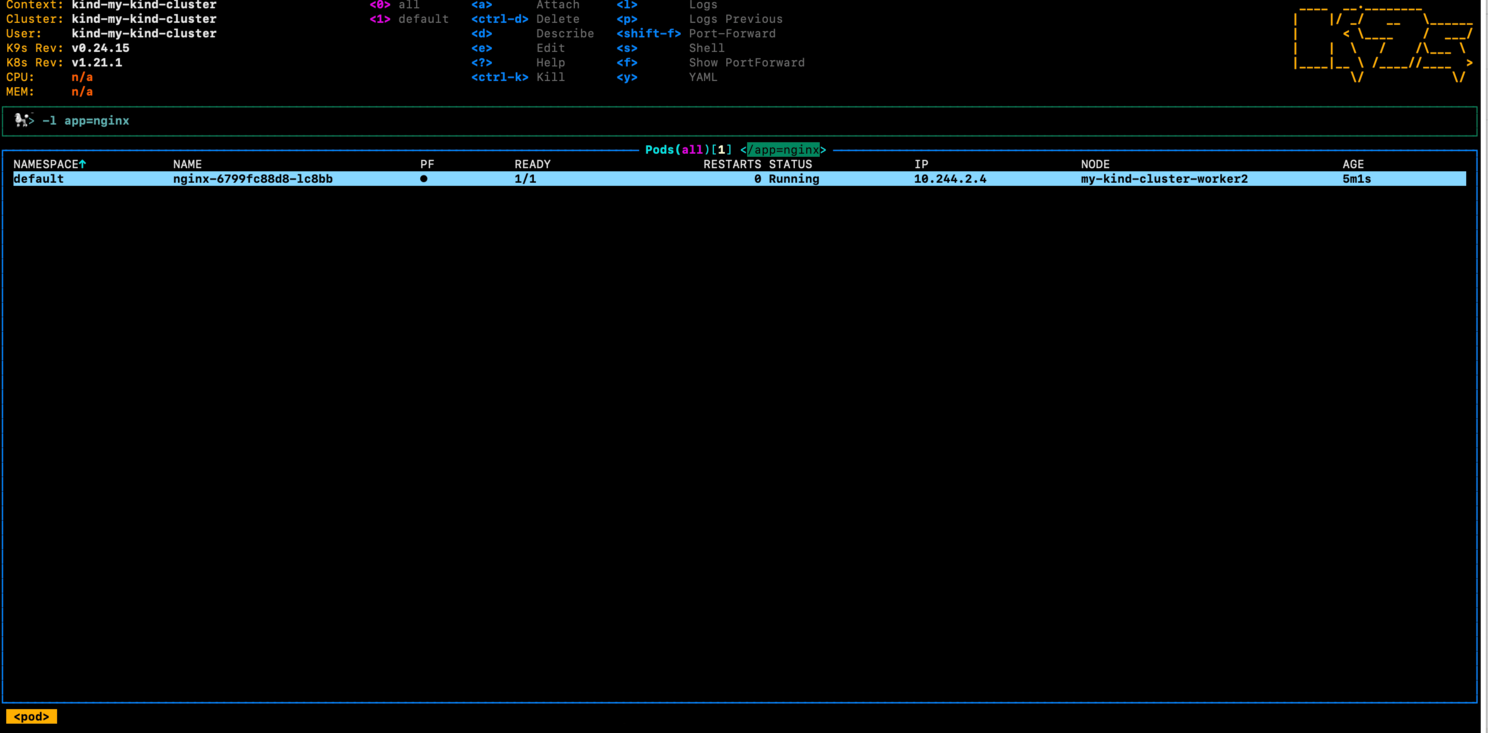Click the Running status cell

pyautogui.click(x=794, y=179)
